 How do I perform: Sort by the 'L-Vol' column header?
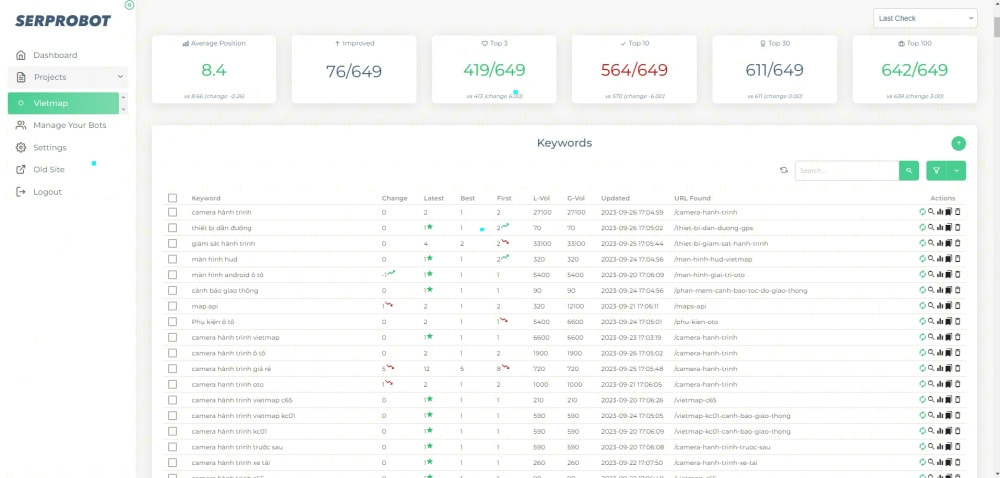click(541, 198)
